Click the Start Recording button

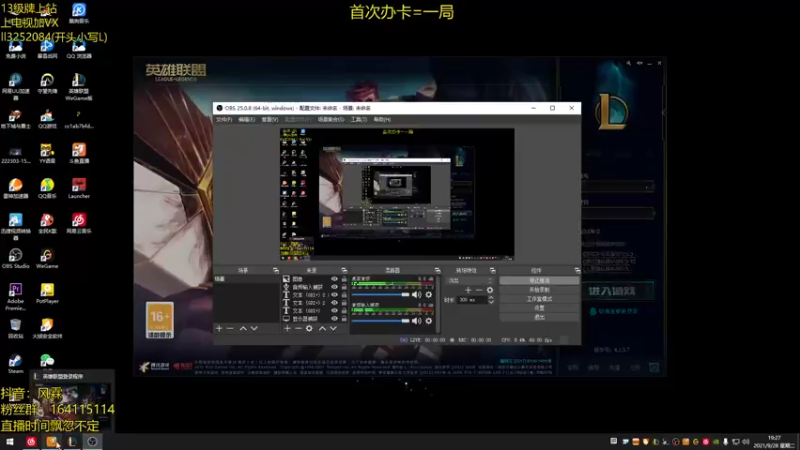539,290
